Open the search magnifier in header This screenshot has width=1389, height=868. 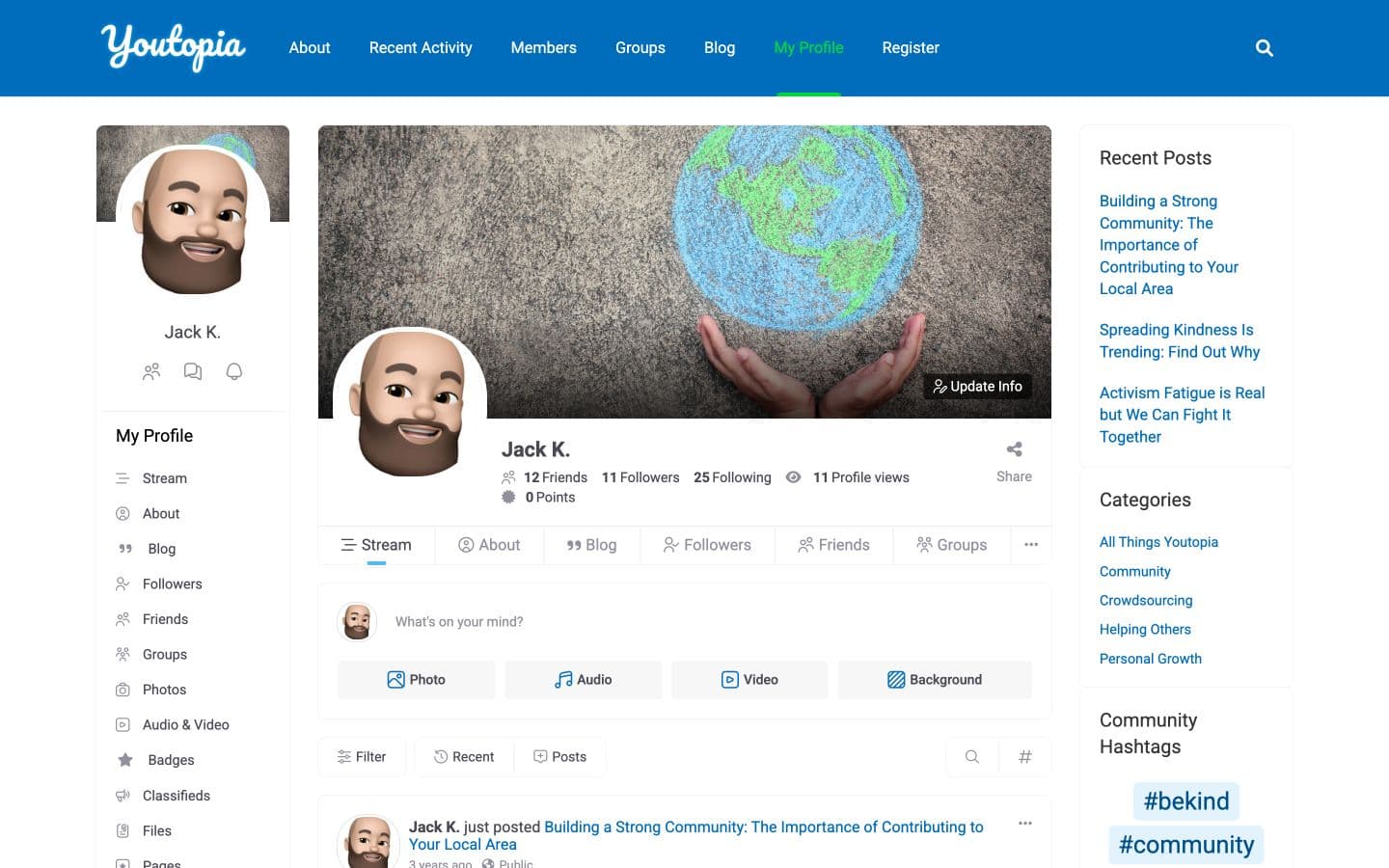(x=1264, y=48)
